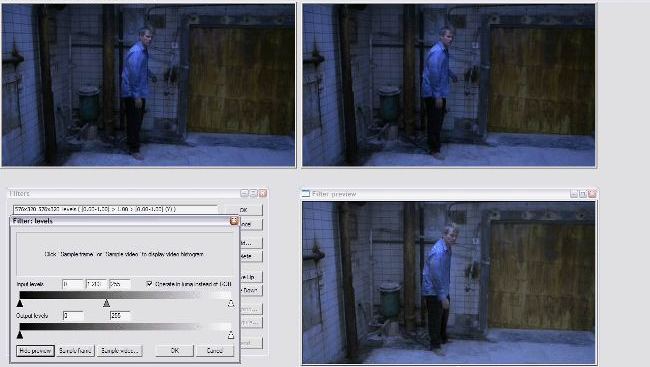This screenshot has height=367, width=650.
Task: Click the top-left input video pane
Action: (148, 85)
